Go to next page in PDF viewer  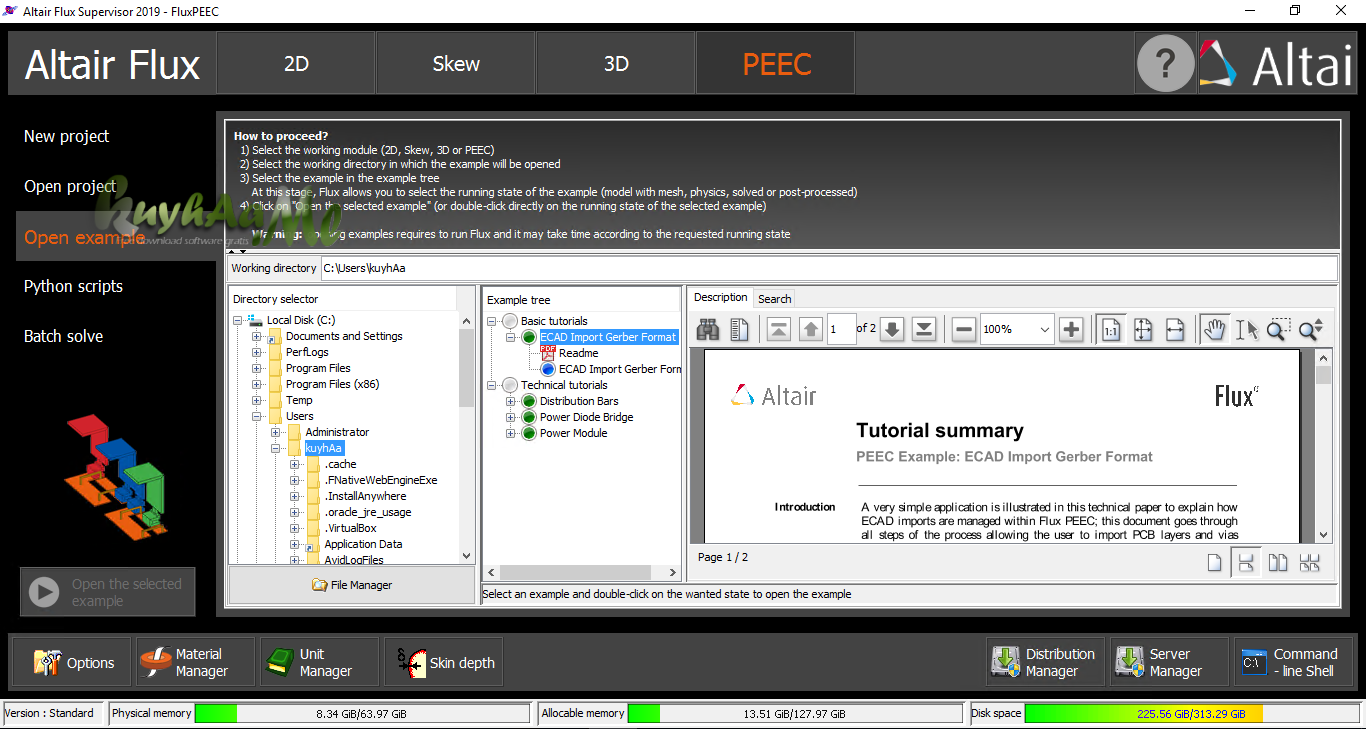(x=893, y=329)
